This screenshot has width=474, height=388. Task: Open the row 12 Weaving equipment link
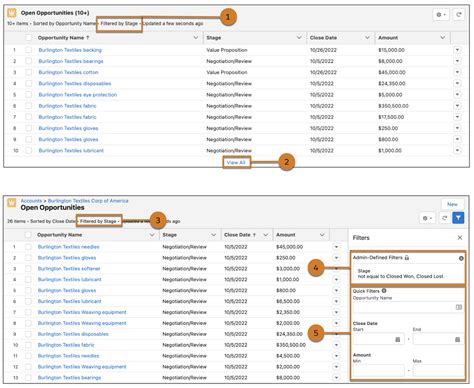(82, 367)
